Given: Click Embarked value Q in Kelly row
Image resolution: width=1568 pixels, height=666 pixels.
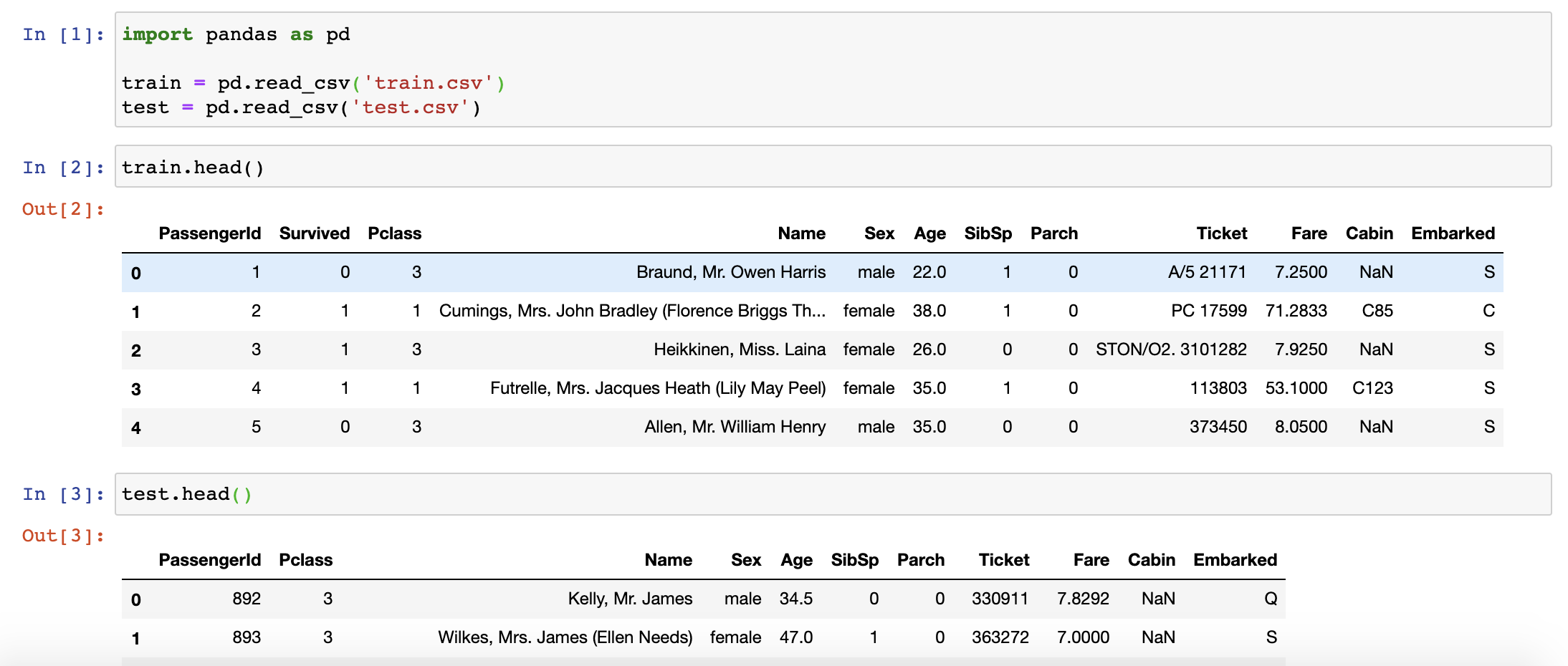Looking at the screenshot, I should 1271,599.
